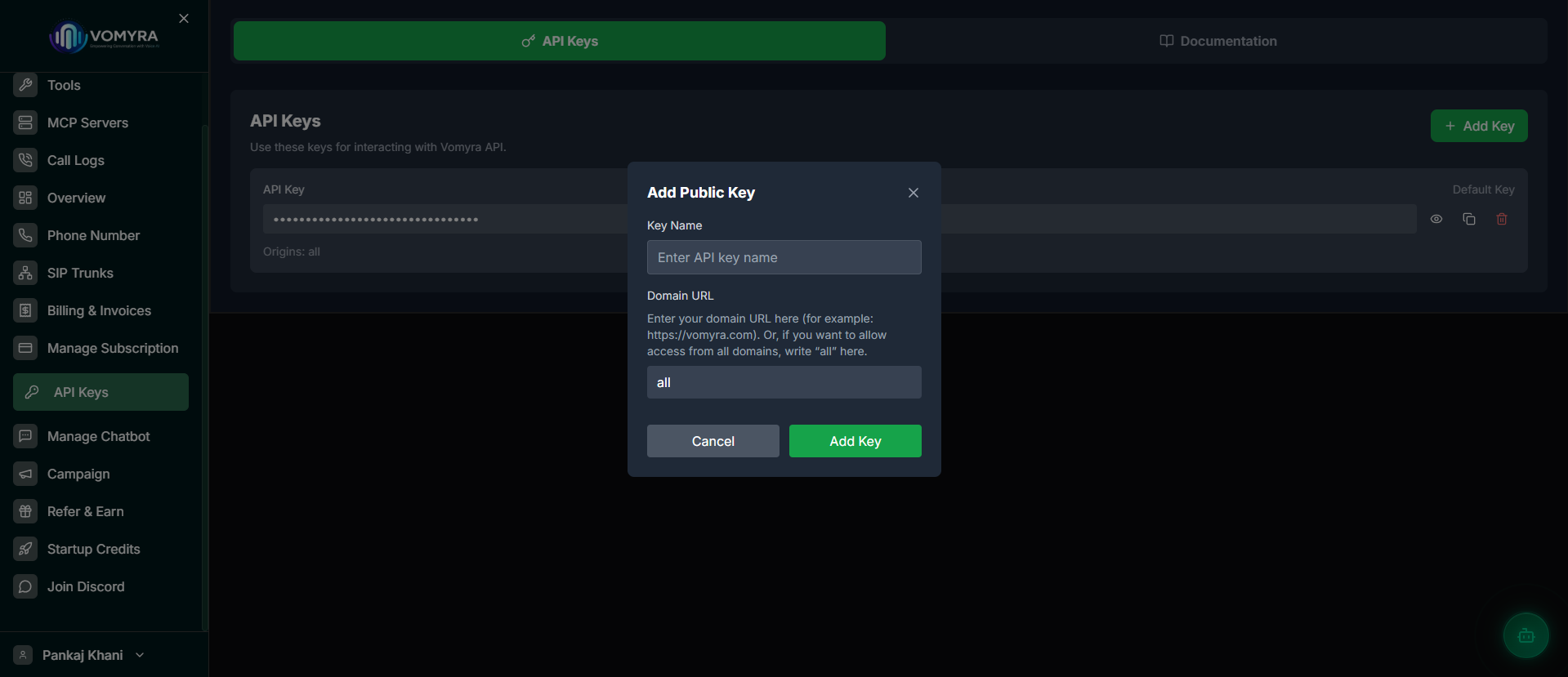Click the MCP Servers icon
The height and width of the screenshot is (677, 1568).
[x=25, y=122]
